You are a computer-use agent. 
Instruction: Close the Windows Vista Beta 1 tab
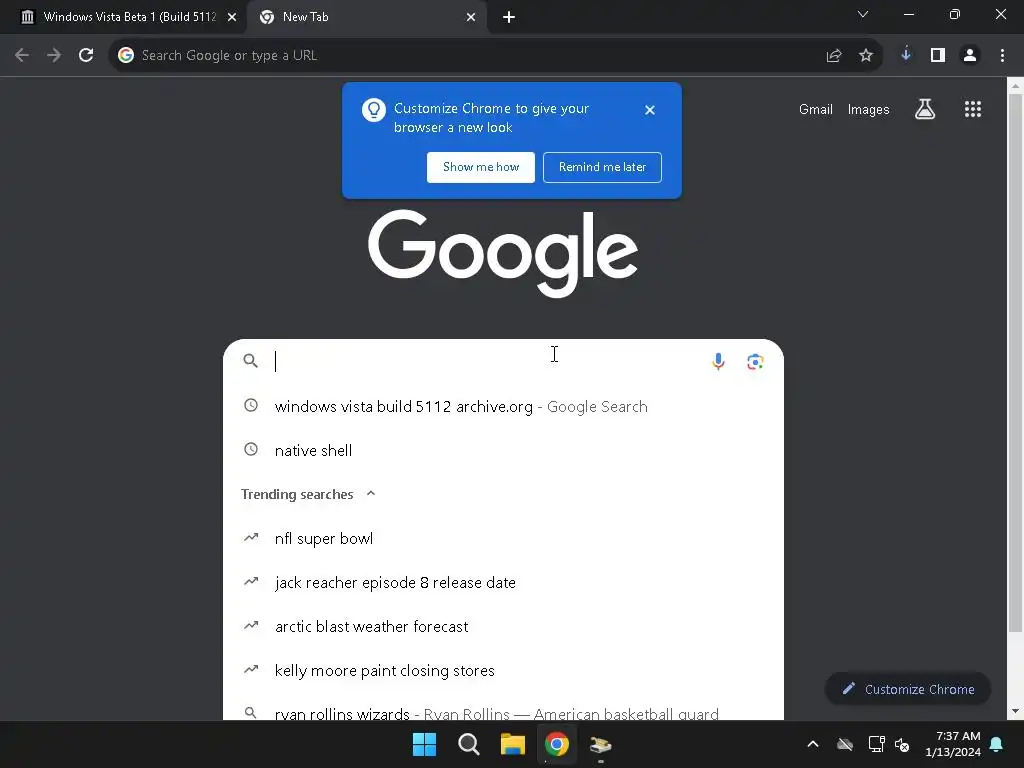coord(232,17)
